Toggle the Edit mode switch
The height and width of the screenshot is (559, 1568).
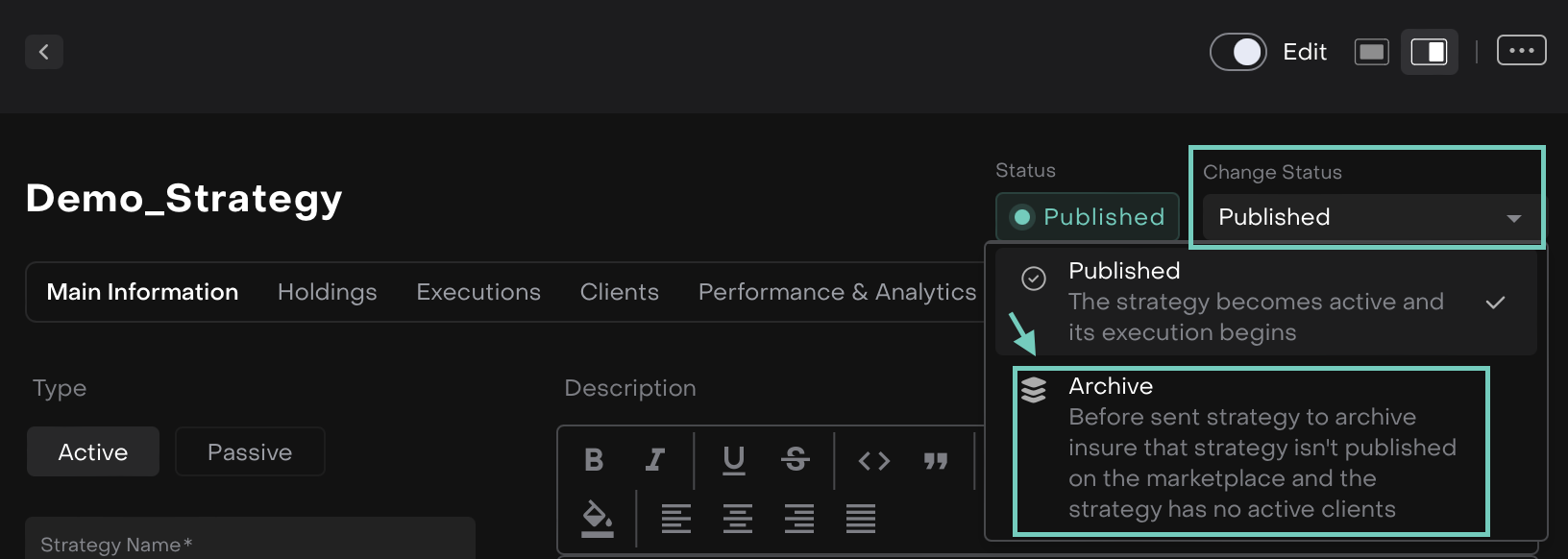pyautogui.click(x=1237, y=52)
